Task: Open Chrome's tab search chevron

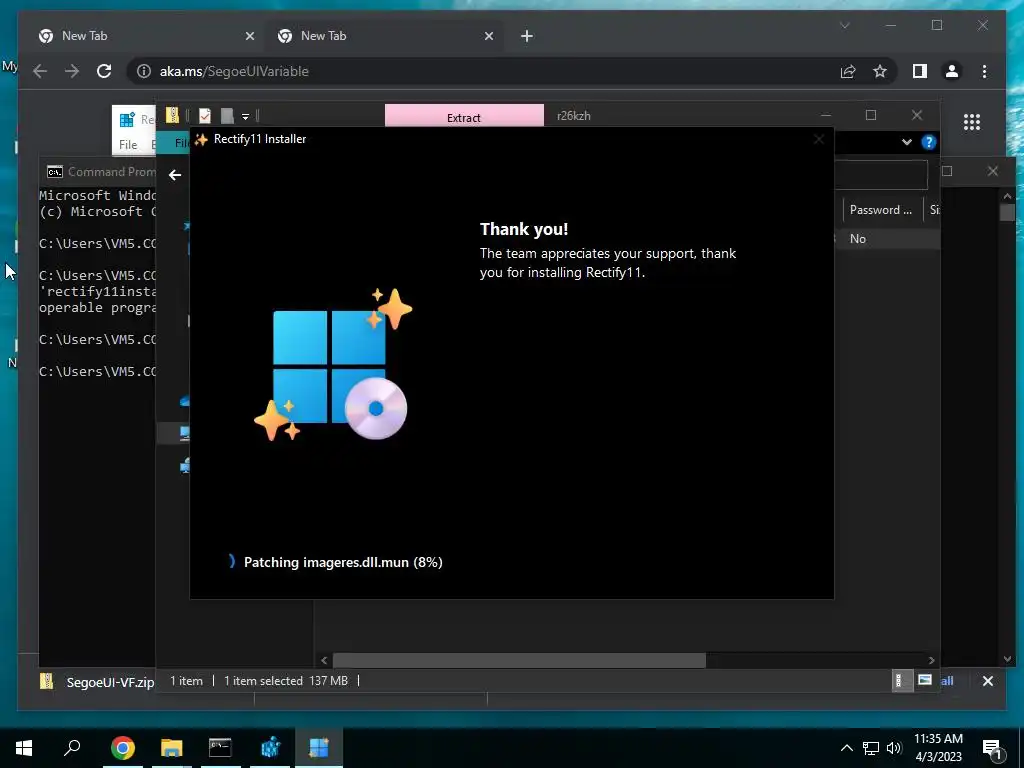Action: pyautogui.click(x=844, y=25)
